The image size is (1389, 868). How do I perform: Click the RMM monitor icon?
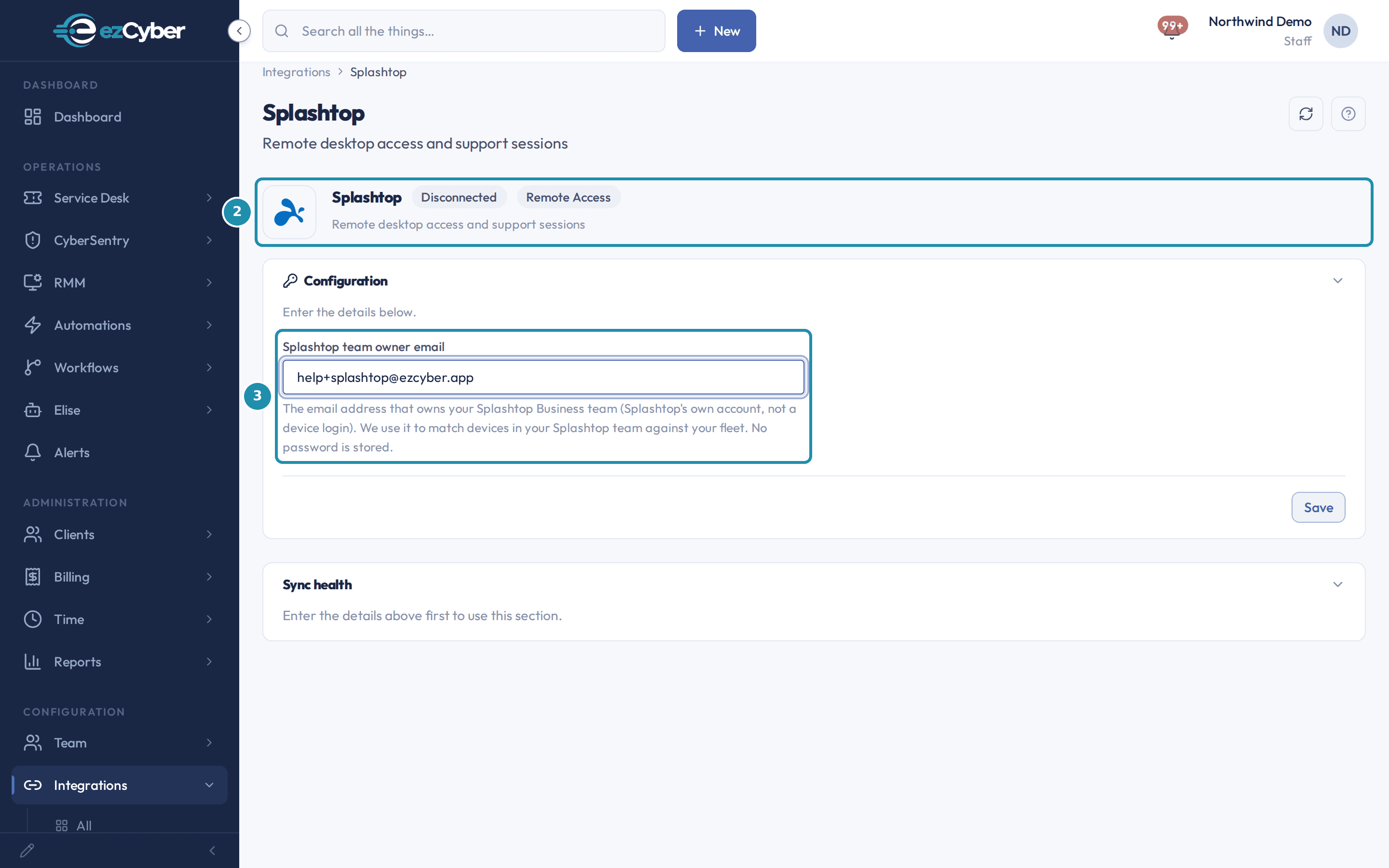tap(33, 283)
